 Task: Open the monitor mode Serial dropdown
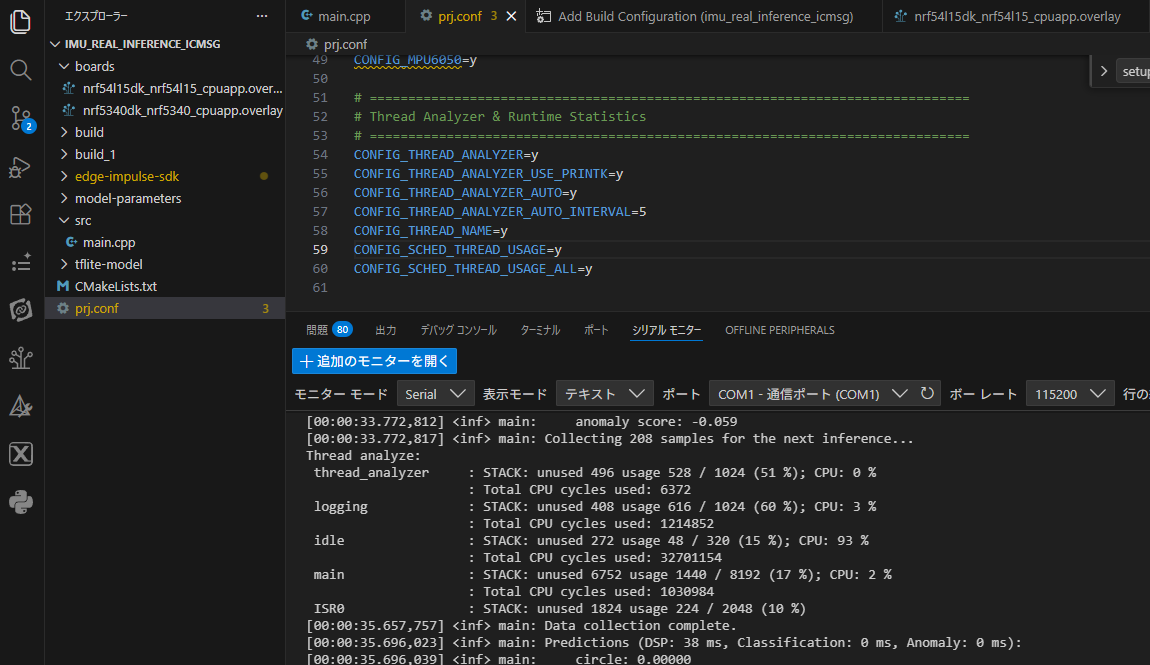(x=435, y=393)
